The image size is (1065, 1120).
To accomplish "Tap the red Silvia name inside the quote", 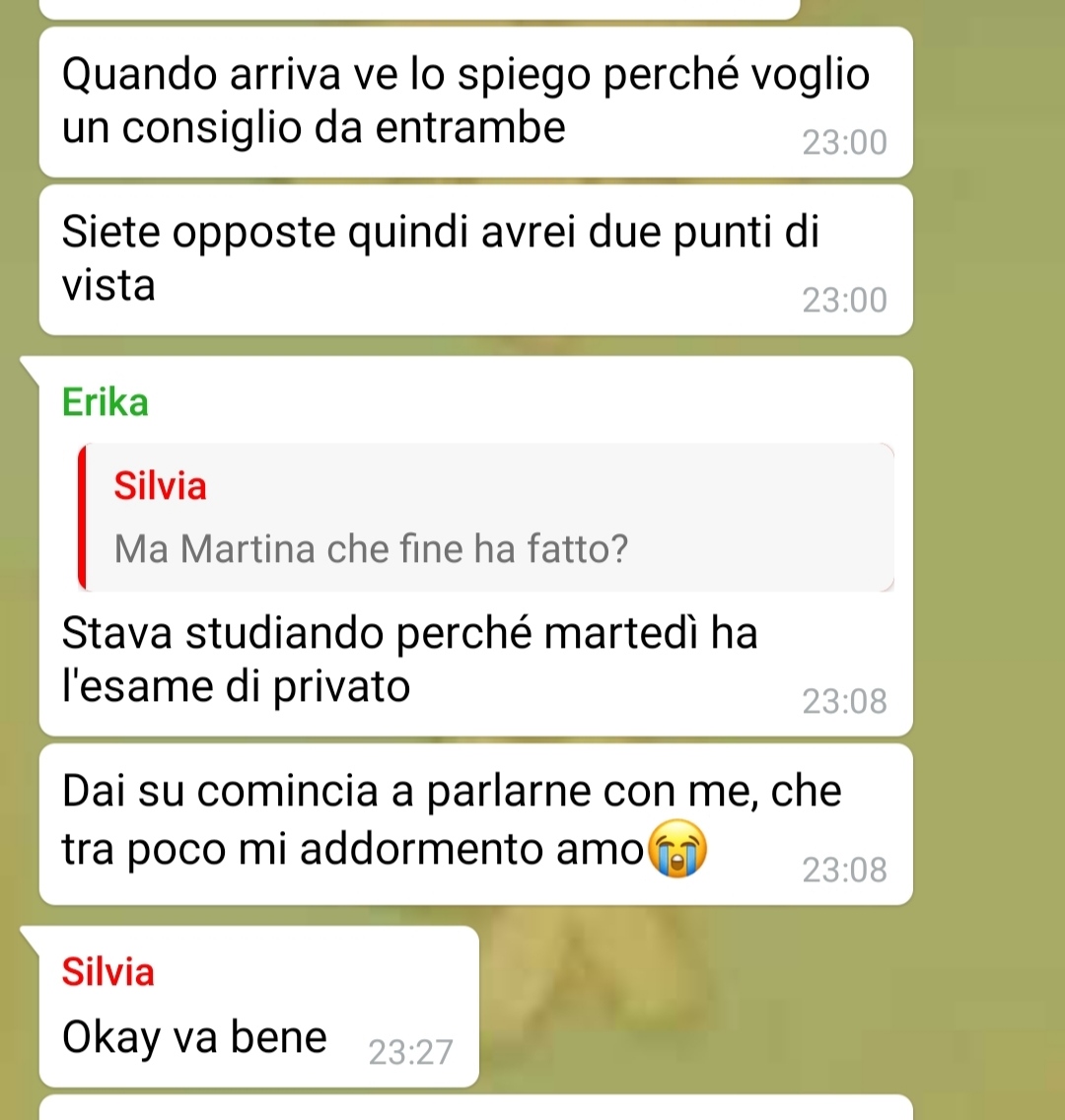I will tap(160, 486).
